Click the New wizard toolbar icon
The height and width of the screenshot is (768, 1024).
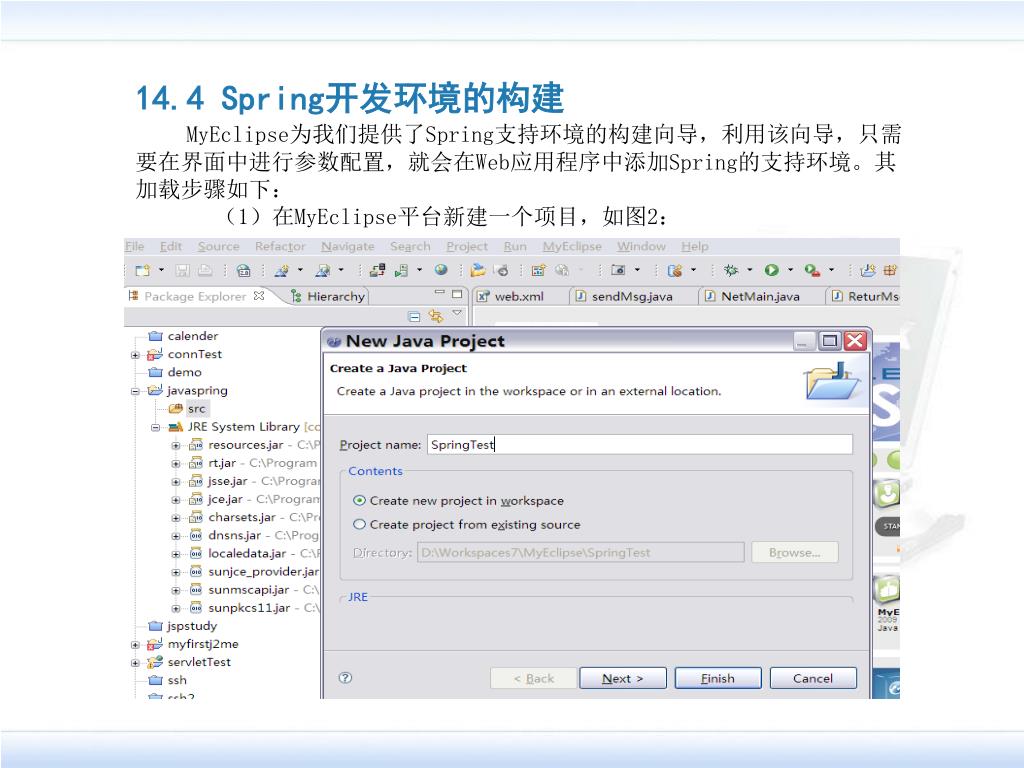[x=142, y=270]
